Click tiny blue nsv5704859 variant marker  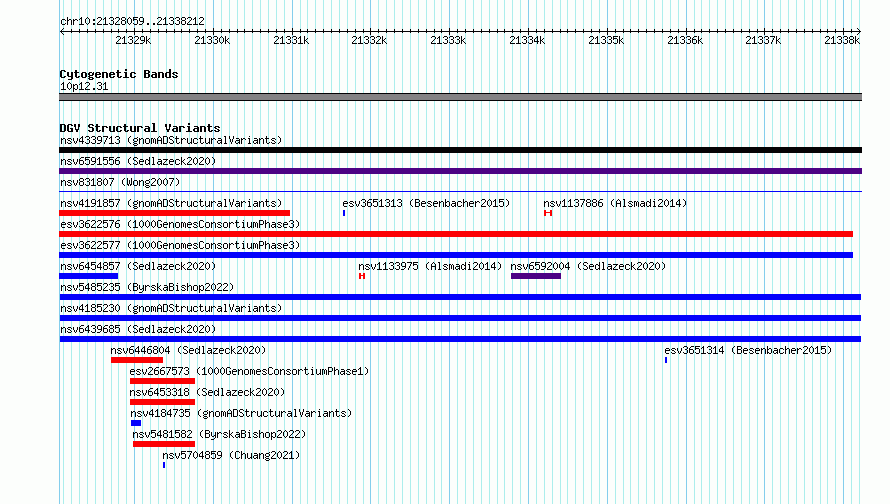164,465
